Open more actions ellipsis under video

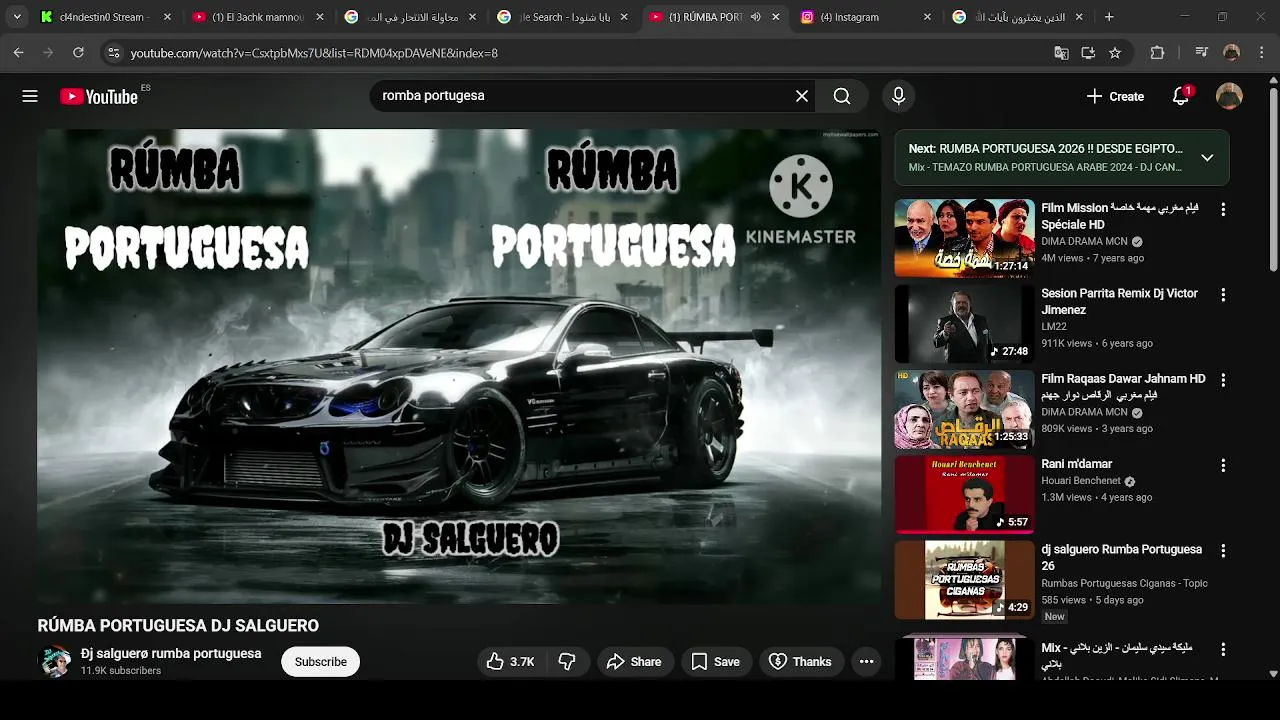tap(866, 661)
